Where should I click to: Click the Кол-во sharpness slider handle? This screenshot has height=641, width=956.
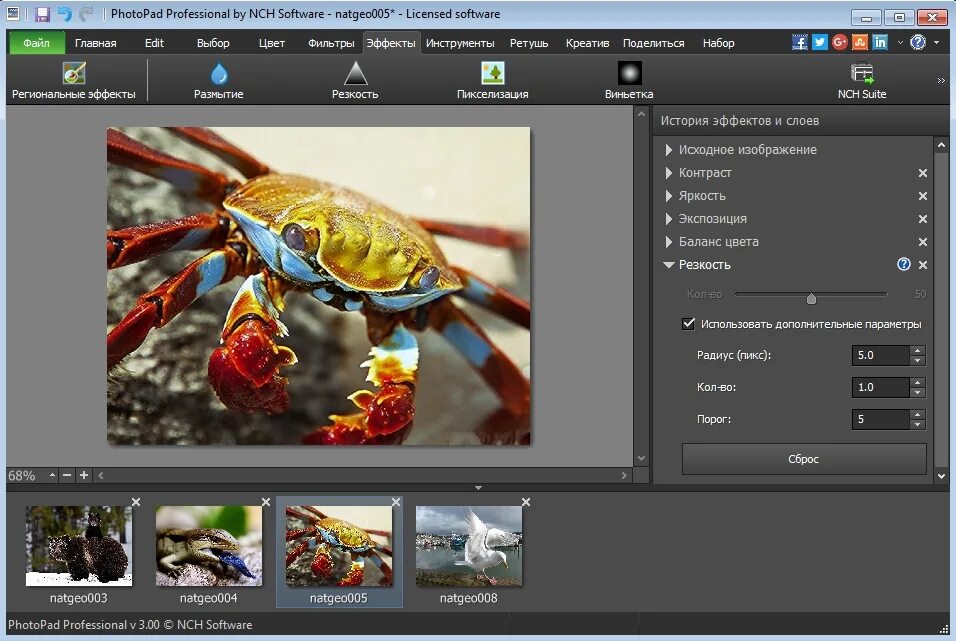tap(811, 297)
